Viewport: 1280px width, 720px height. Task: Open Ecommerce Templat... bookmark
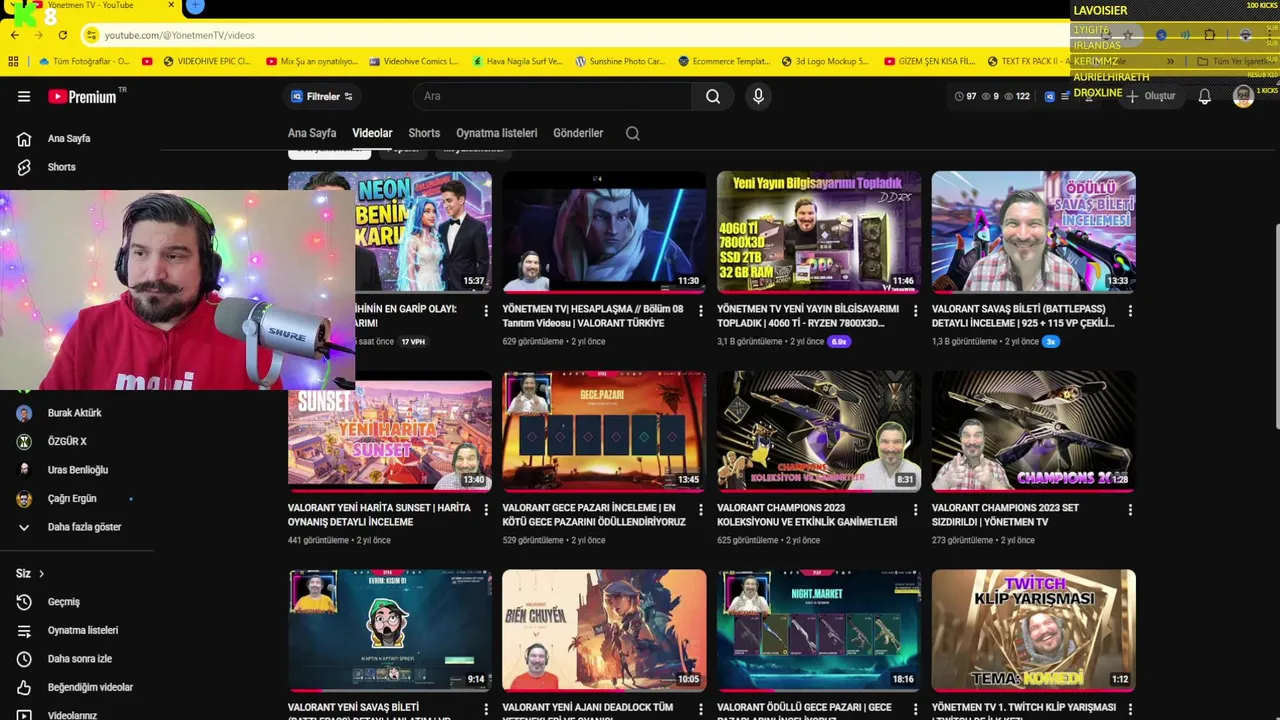[724, 61]
